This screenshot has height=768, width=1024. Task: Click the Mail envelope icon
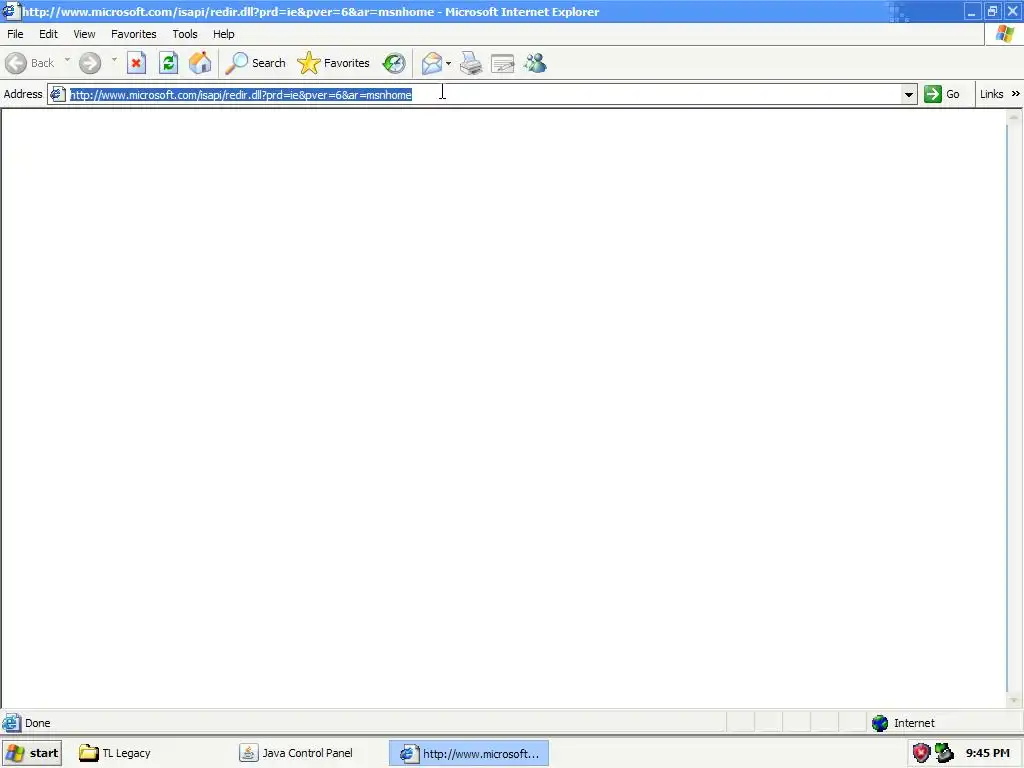click(431, 63)
